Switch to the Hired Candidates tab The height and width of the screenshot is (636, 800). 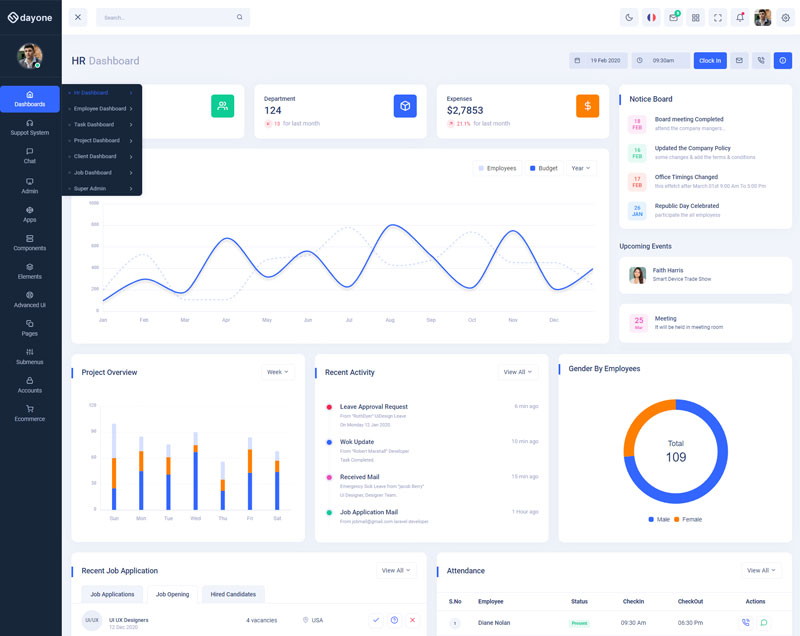pyautogui.click(x=233, y=594)
